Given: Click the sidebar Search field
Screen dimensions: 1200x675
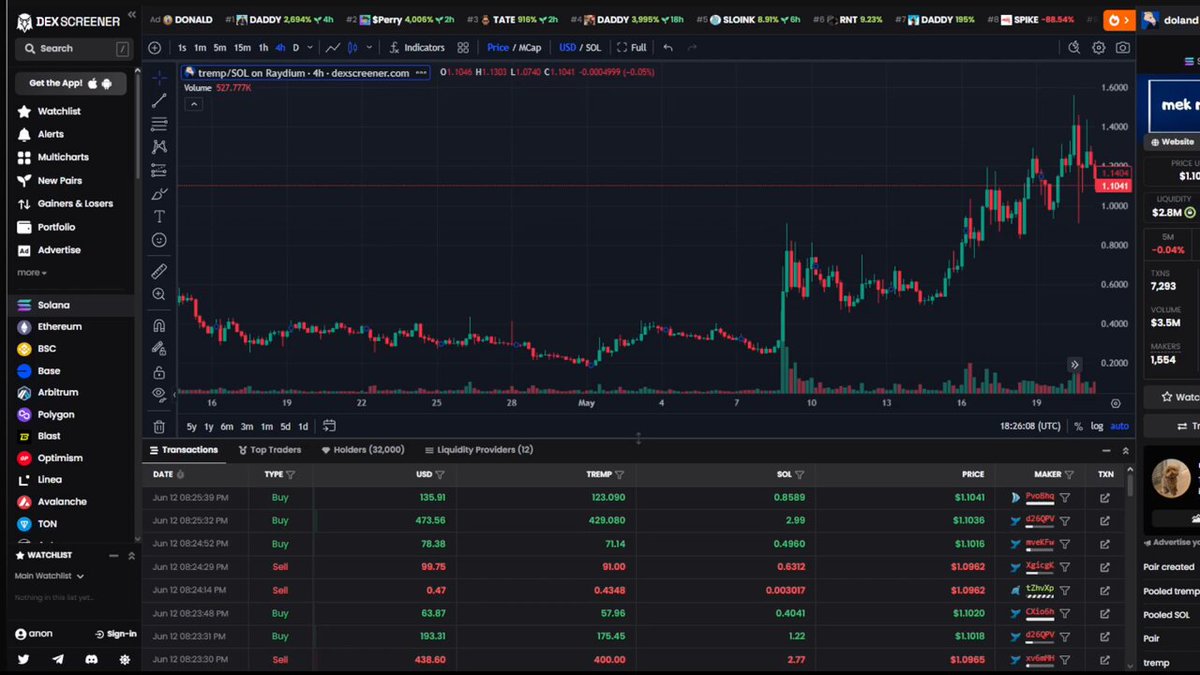Looking at the screenshot, I should [75, 48].
